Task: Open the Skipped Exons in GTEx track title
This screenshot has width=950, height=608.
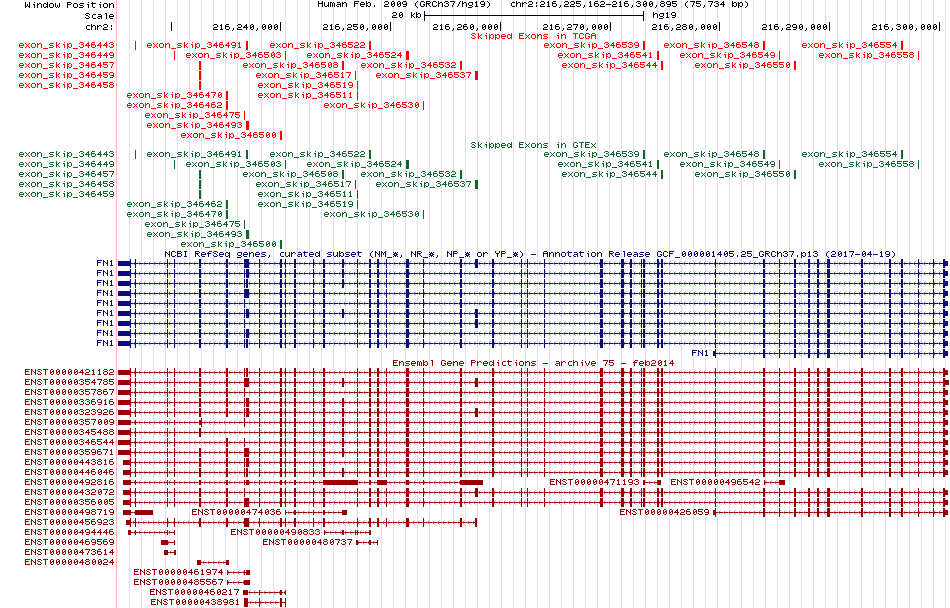Action: point(533,145)
